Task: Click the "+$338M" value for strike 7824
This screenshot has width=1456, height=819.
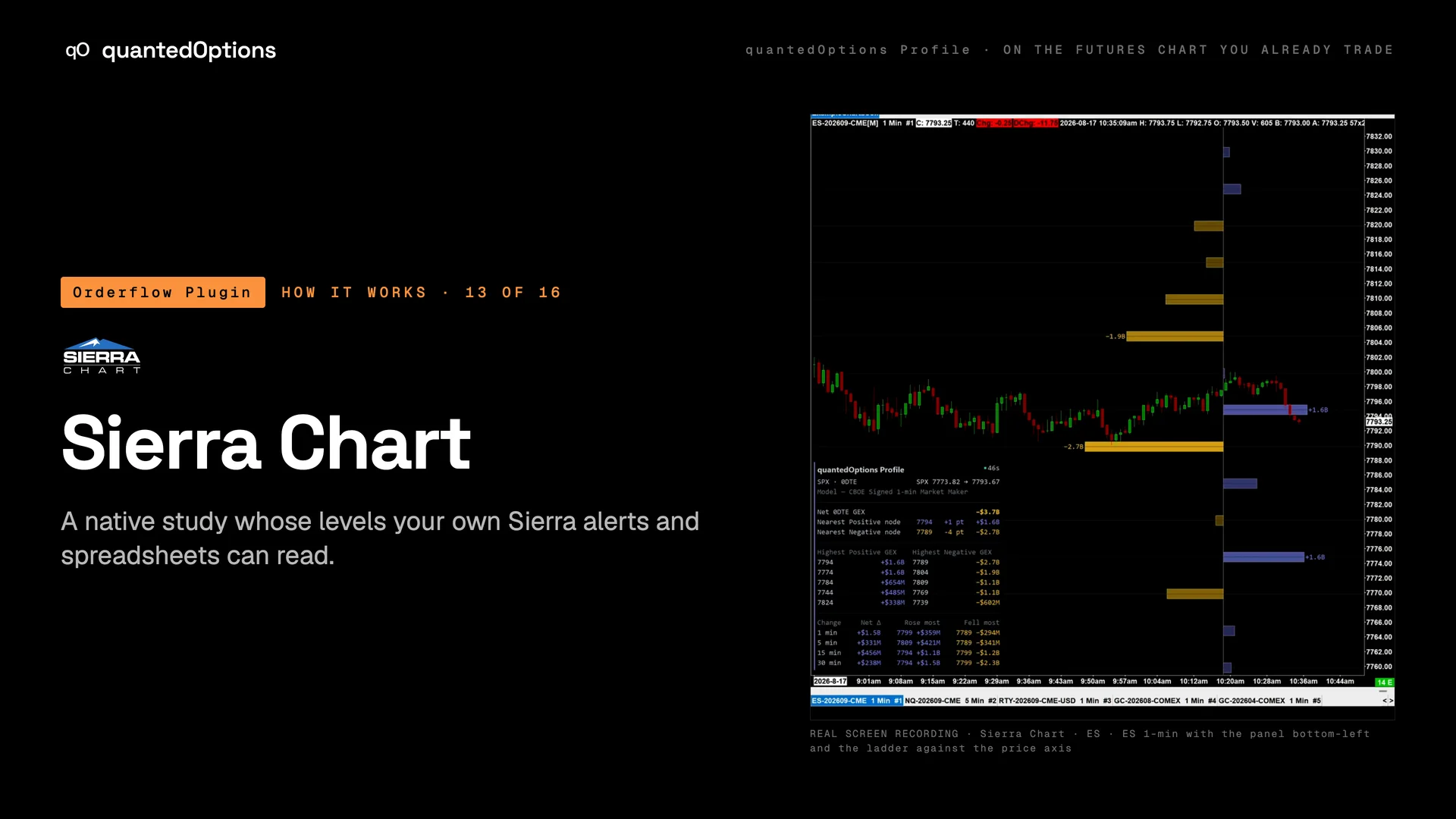Action: (893, 602)
